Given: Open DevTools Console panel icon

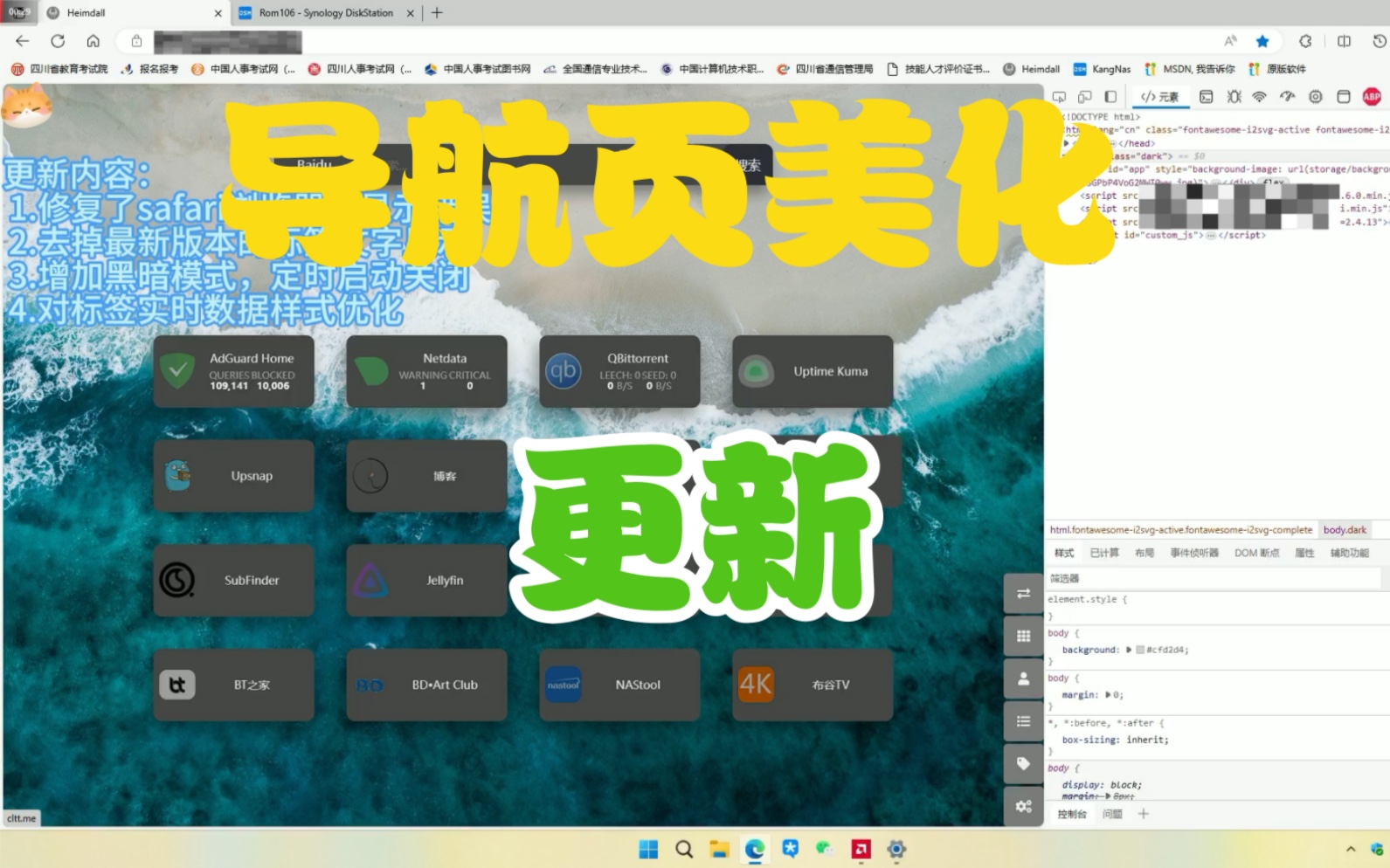Looking at the screenshot, I should click(x=1206, y=97).
